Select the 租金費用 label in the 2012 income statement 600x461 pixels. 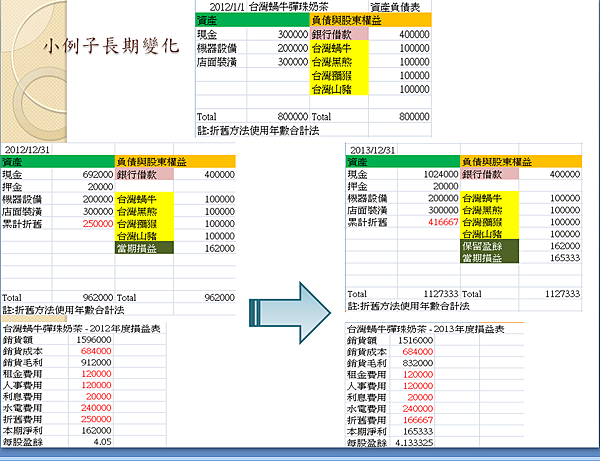22,374
